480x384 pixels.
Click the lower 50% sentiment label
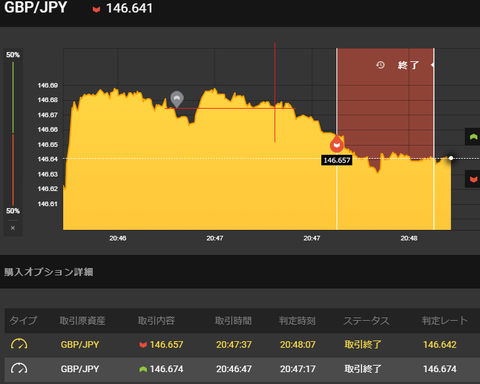pos(13,211)
